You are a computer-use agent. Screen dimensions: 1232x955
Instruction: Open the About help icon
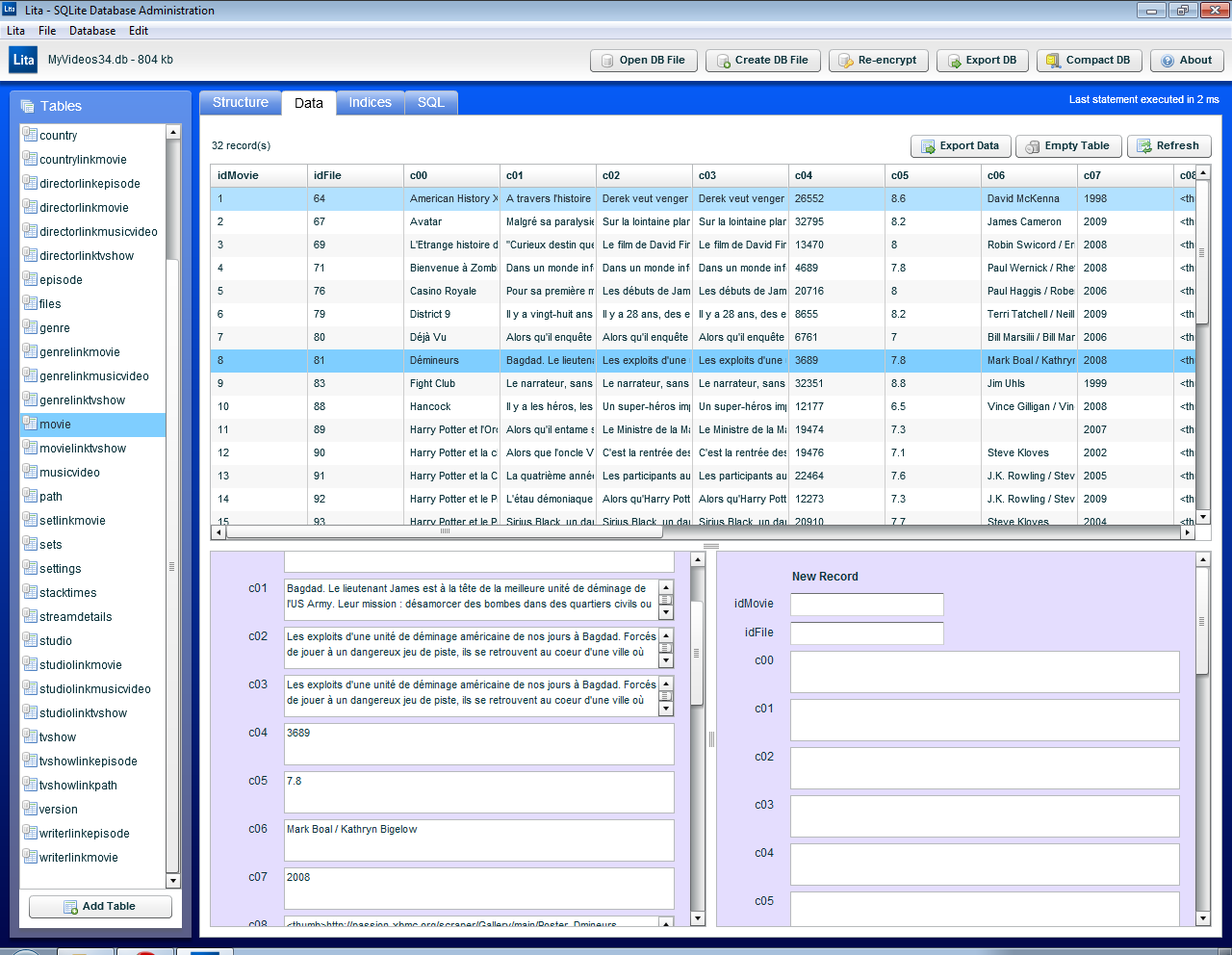coord(1168,61)
